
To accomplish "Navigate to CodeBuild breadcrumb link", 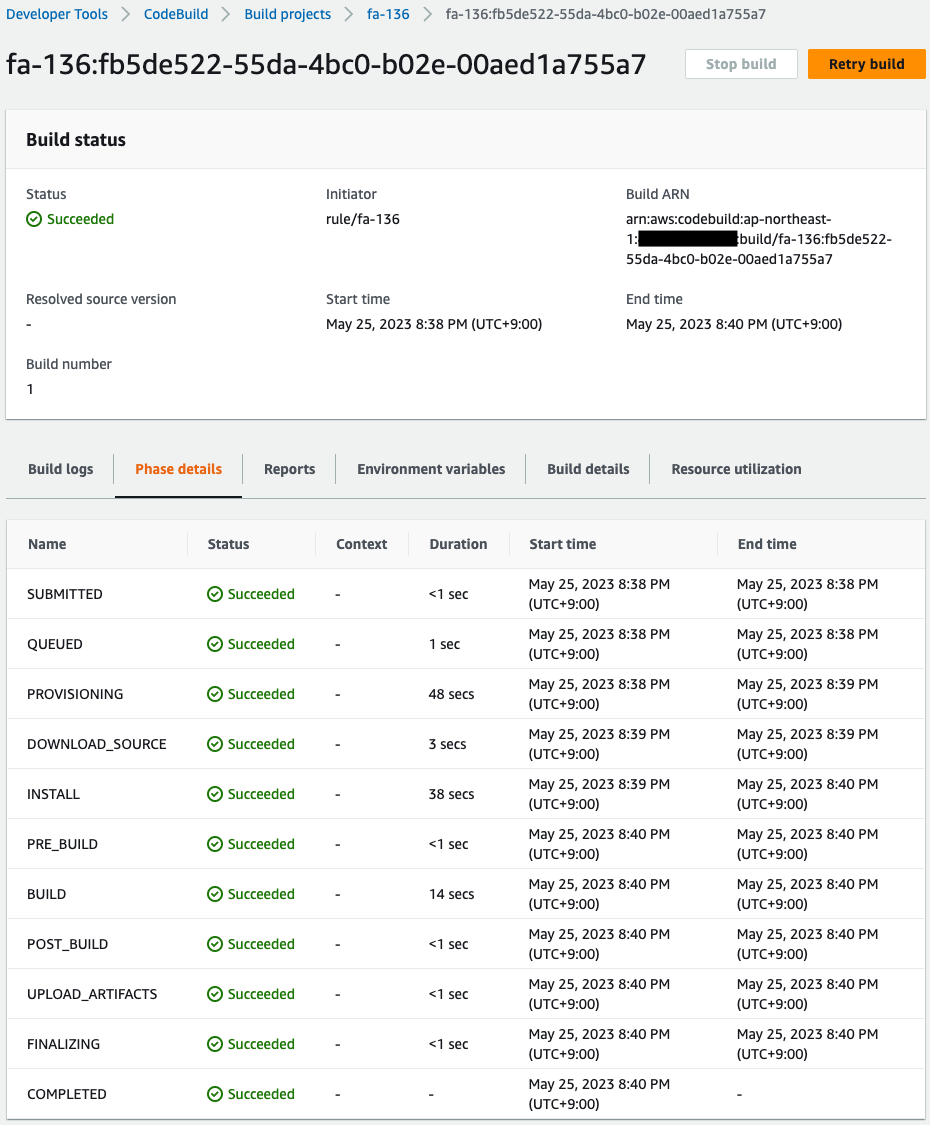I will (x=176, y=15).
